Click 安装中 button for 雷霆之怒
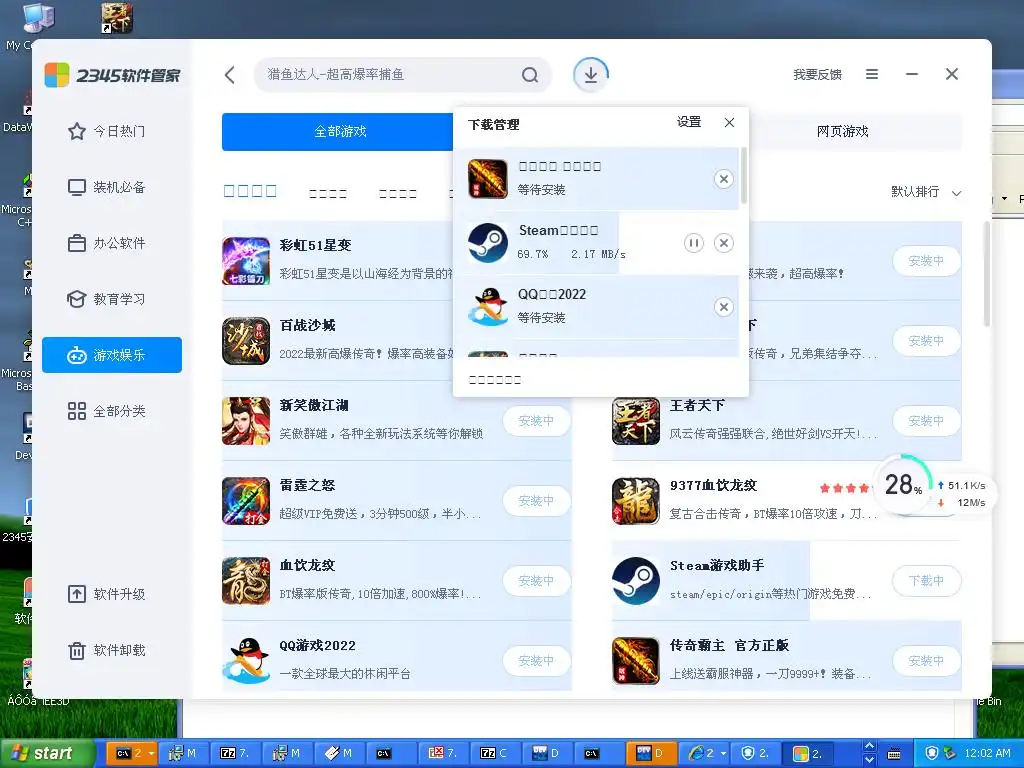The height and width of the screenshot is (768, 1024). (x=536, y=501)
